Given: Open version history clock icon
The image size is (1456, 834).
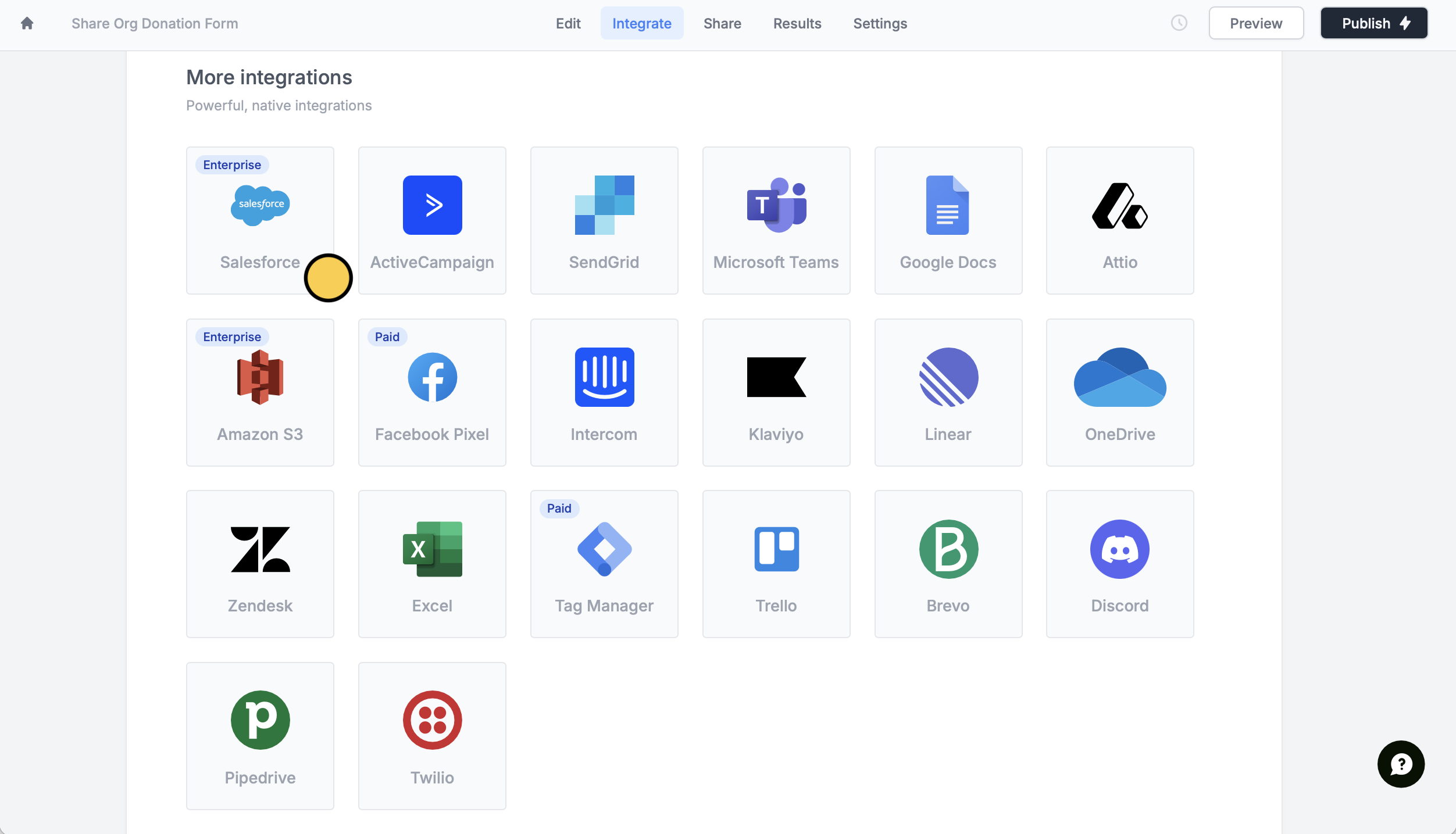Looking at the screenshot, I should pos(1179,23).
